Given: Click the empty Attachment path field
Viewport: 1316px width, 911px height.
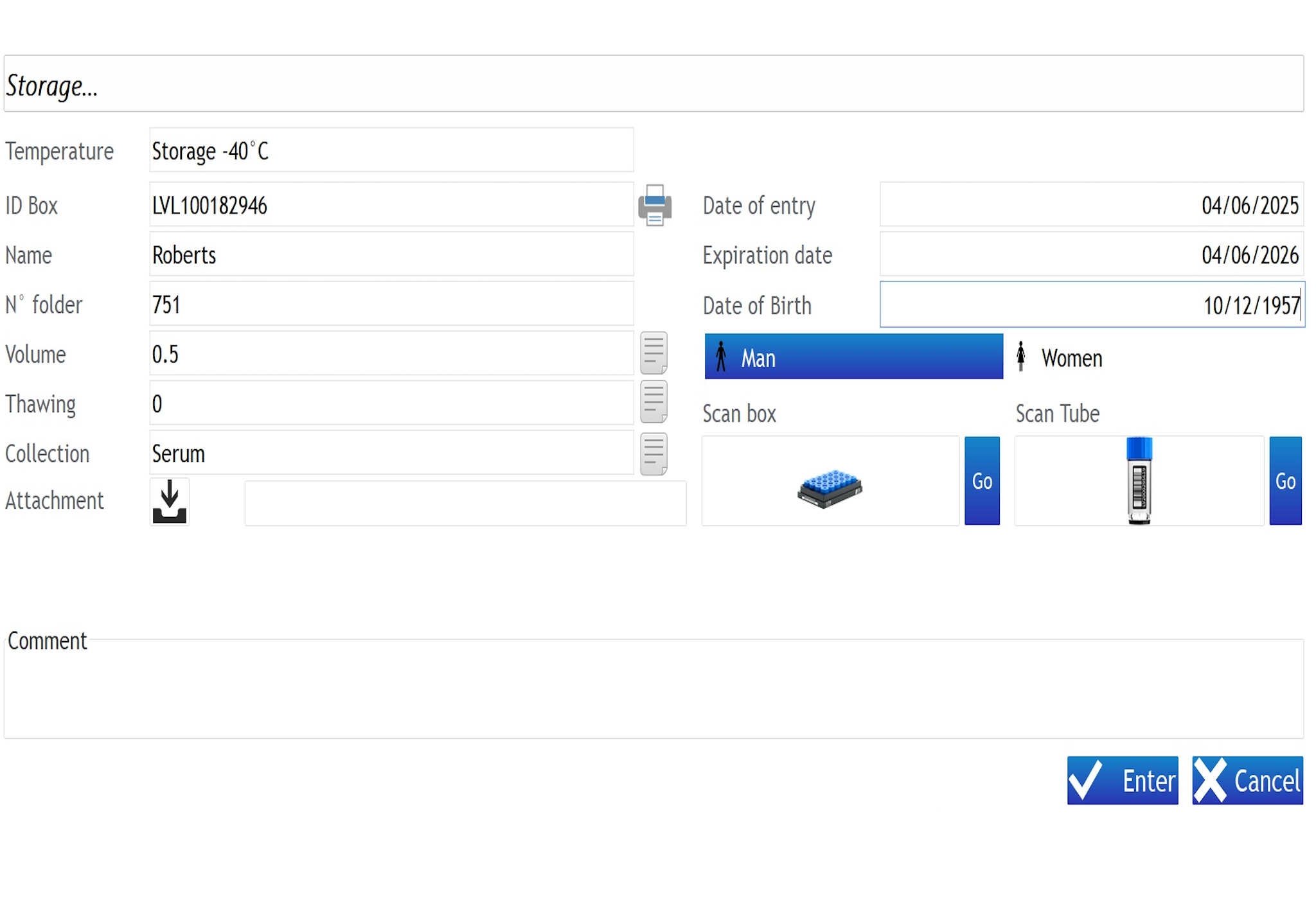Looking at the screenshot, I should (465, 503).
